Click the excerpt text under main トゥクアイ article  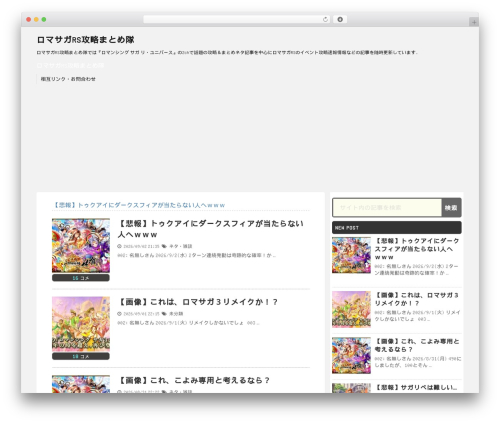(197, 255)
